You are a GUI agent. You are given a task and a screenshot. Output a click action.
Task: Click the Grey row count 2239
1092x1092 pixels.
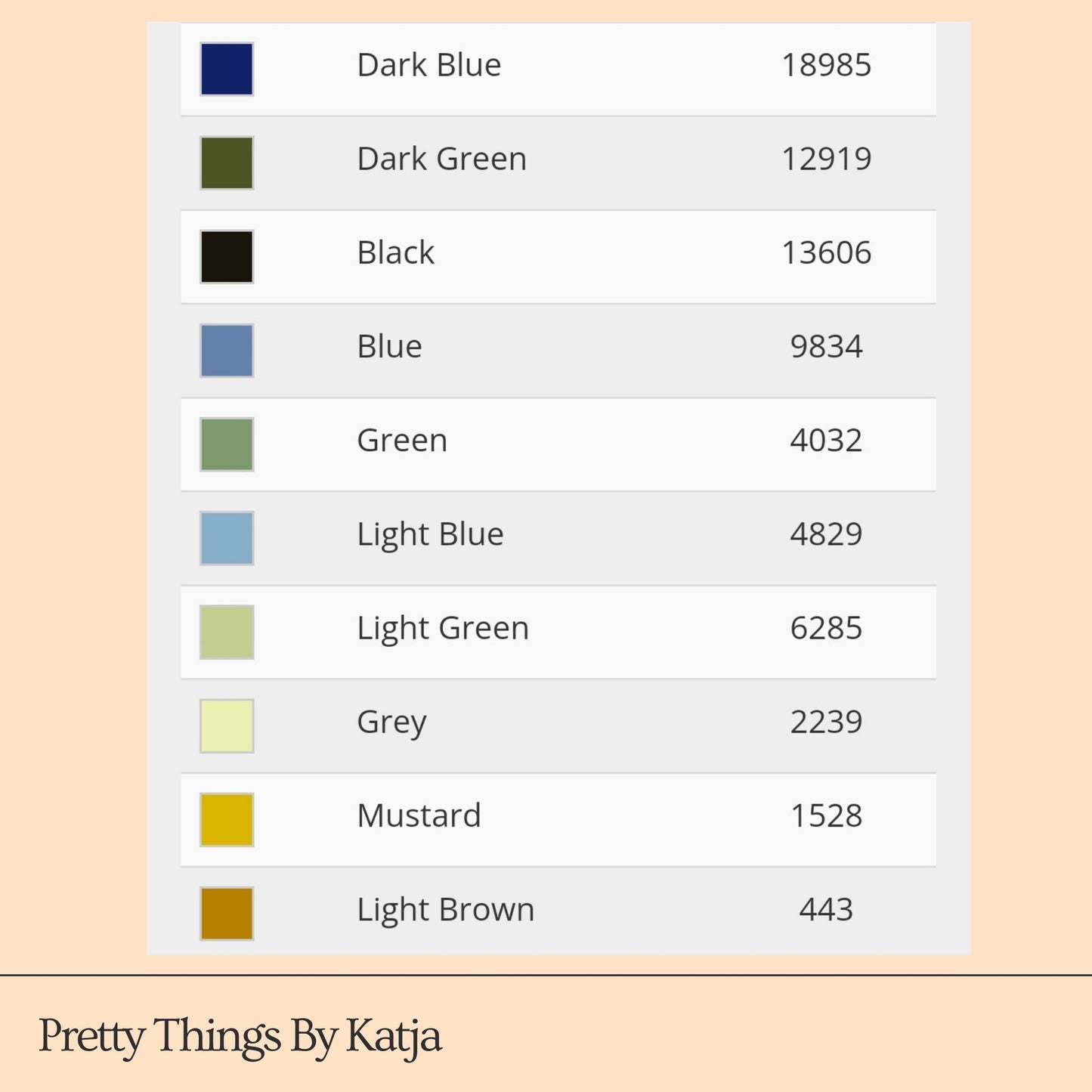(827, 722)
